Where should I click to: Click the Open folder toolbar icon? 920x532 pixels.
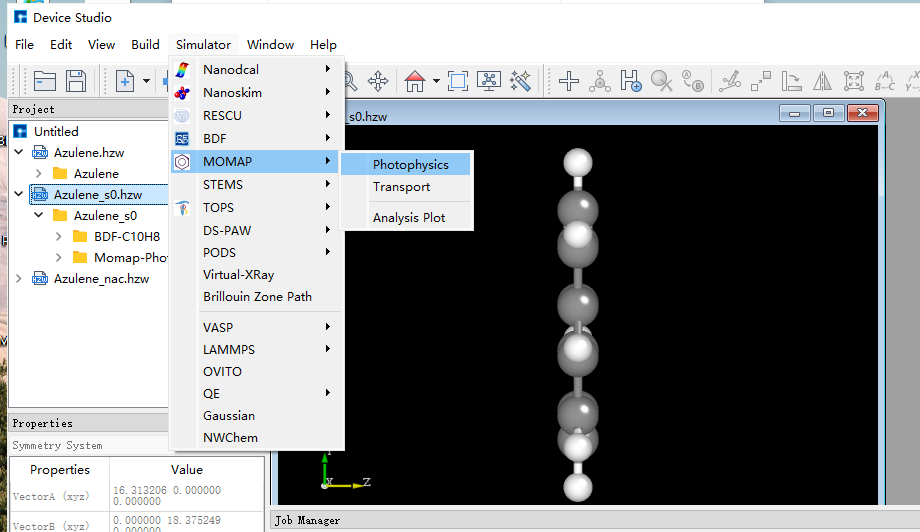(x=45, y=81)
